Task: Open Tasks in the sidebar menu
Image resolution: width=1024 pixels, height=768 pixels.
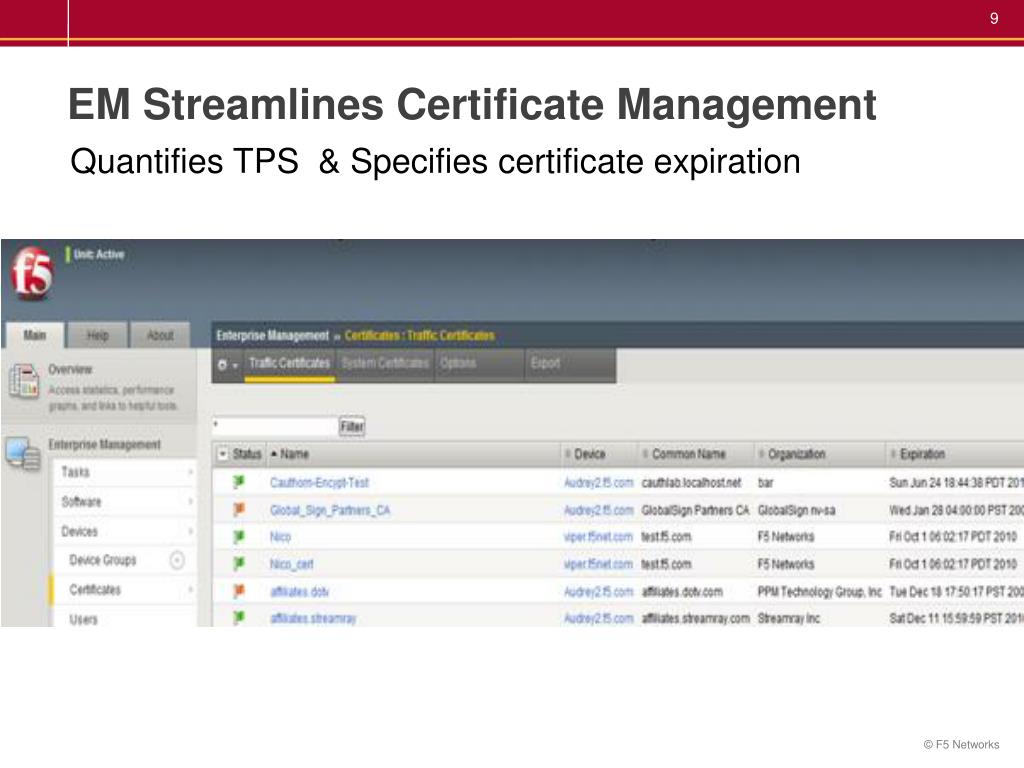Action: [76, 472]
